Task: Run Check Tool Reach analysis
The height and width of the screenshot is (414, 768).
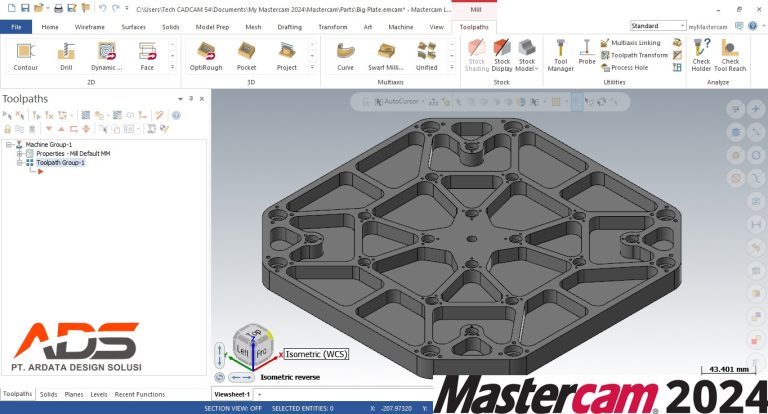Action: click(x=730, y=56)
